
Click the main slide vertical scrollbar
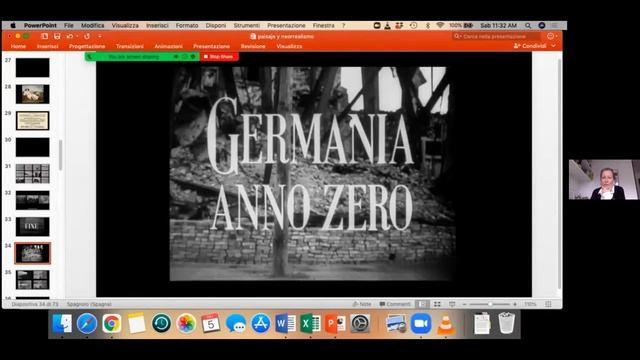(559, 173)
